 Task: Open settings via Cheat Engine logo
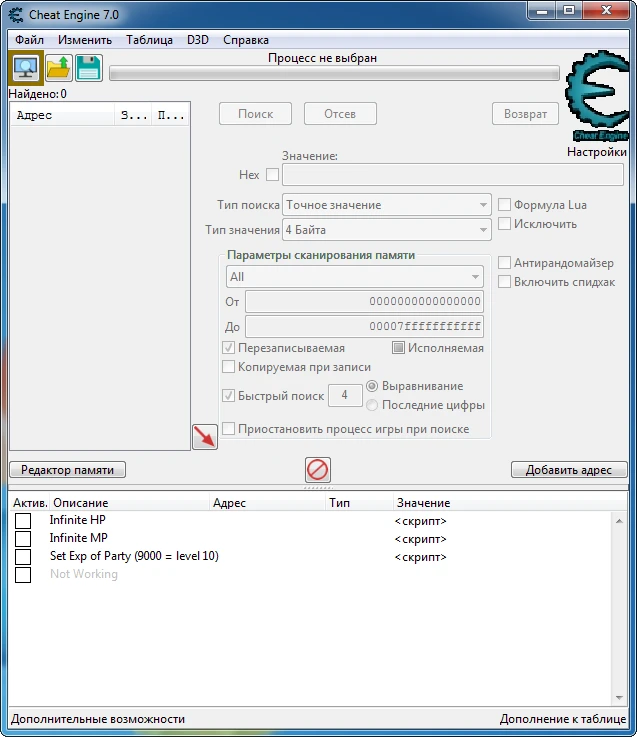coord(598,96)
